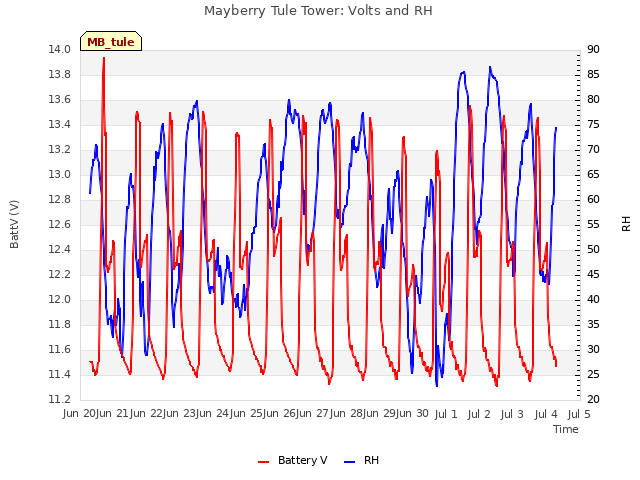Click the tallest red voltage peak near 13.9

[x=104, y=58]
